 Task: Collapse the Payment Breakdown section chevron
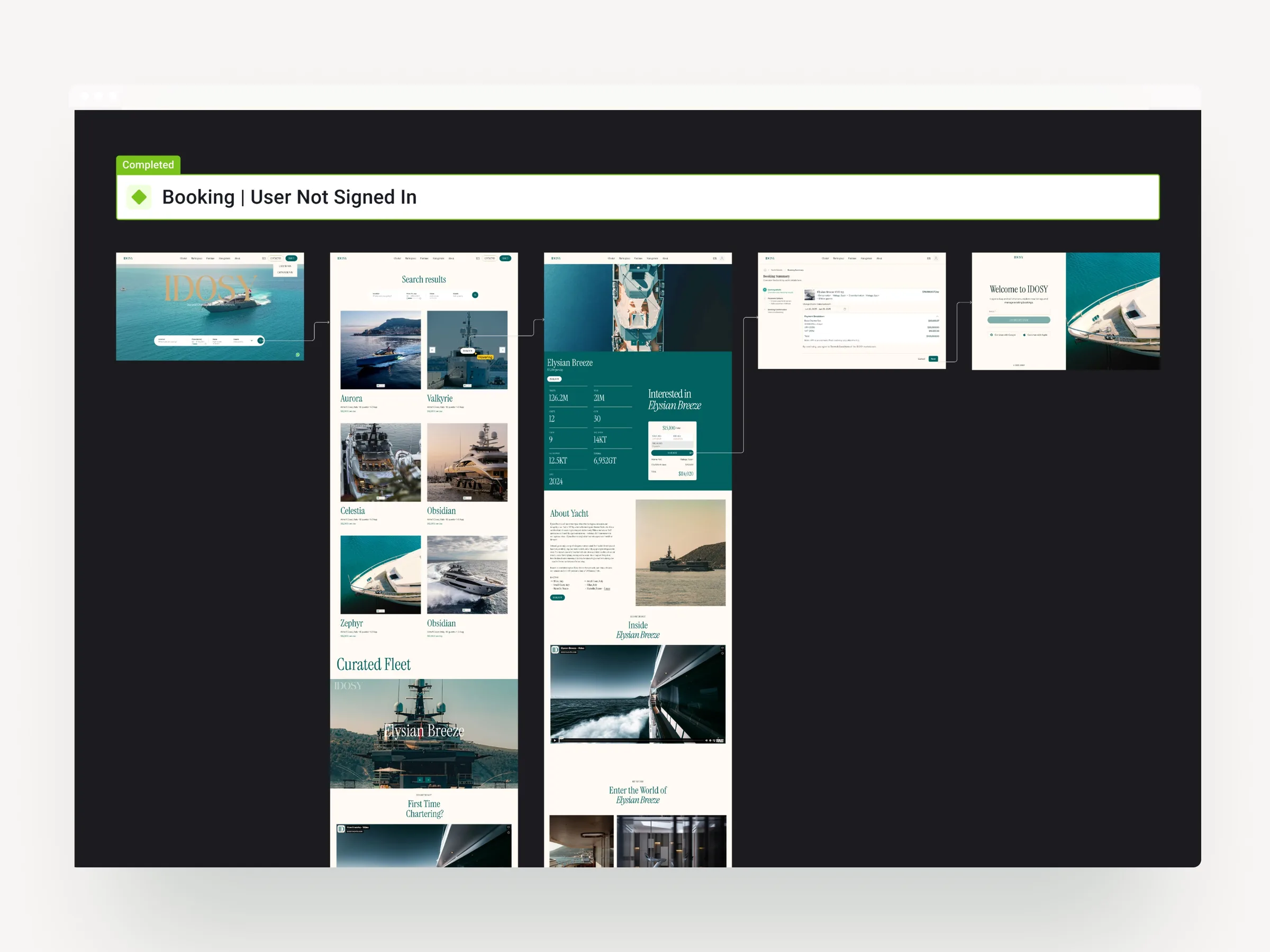click(938, 317)
